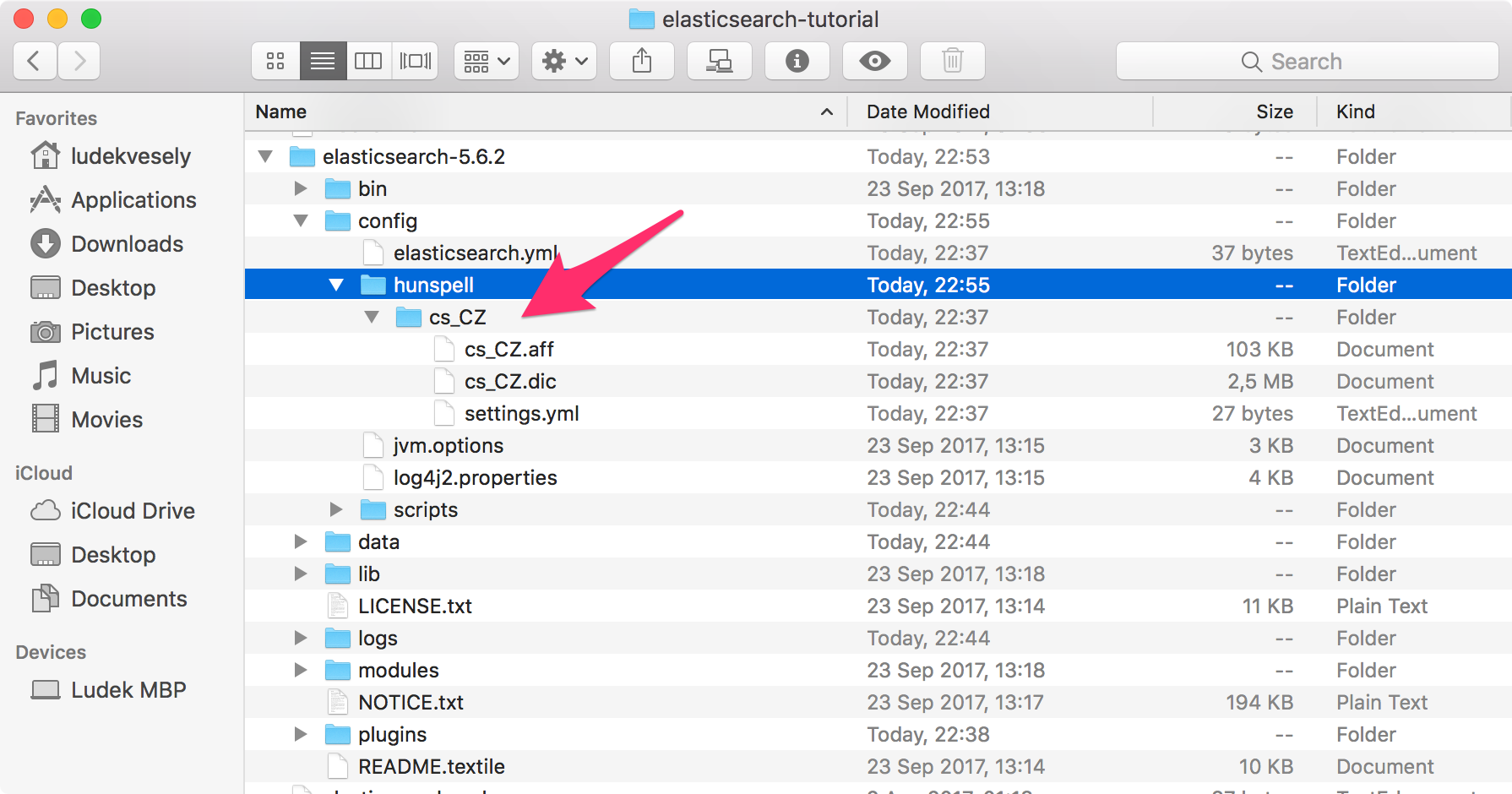Image resolution: width=1512 pixels, height=794 pixels.
Task: Open ludekvesely home in sidebar
Action: pos(111,156)
